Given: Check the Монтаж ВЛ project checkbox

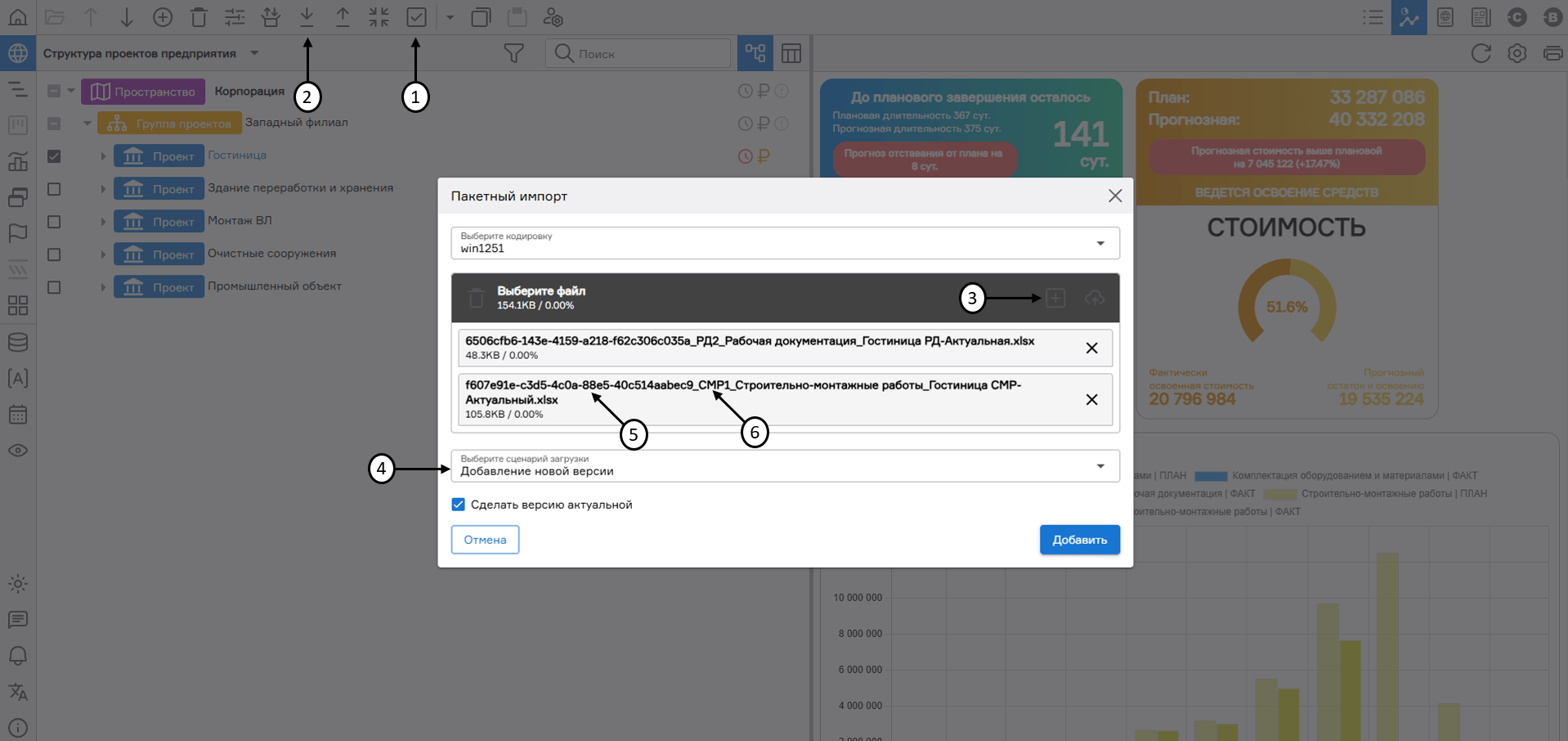Looking at the screenshot, I should pos(54,222).
